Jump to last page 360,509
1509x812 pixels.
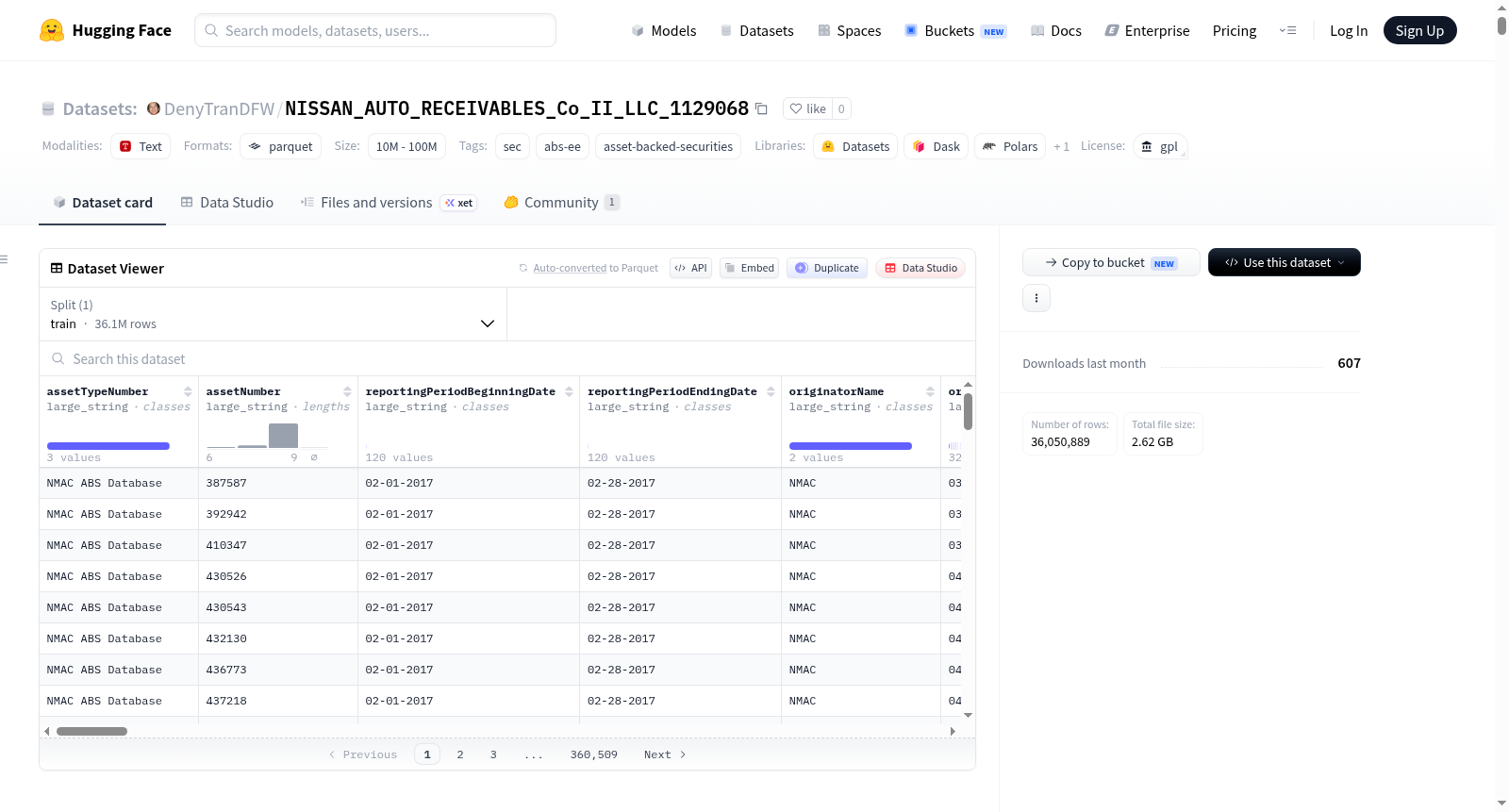(x=594, y=754)
